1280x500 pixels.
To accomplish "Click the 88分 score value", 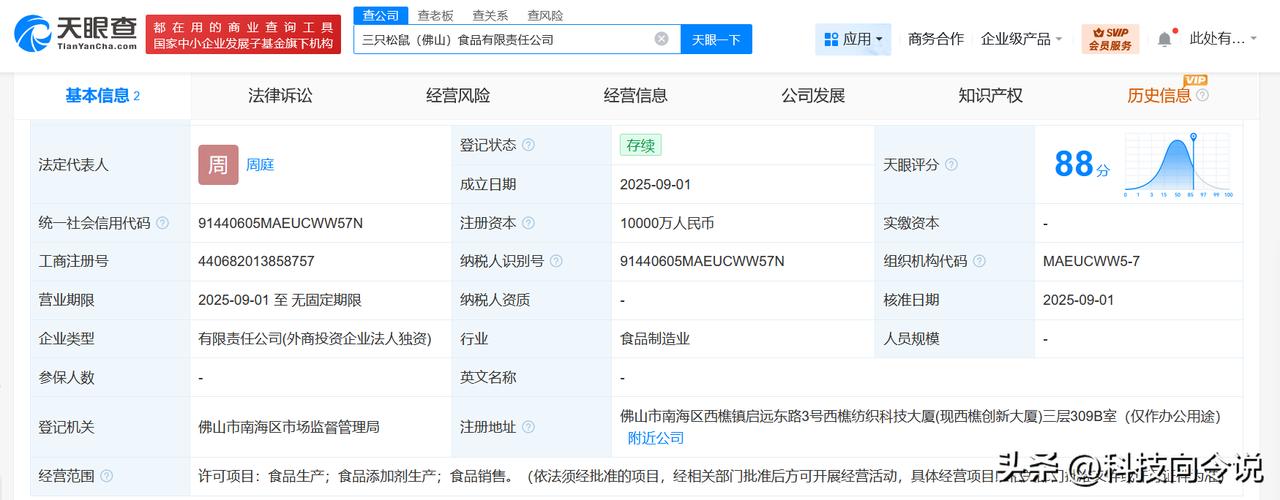I will 1082,164.
